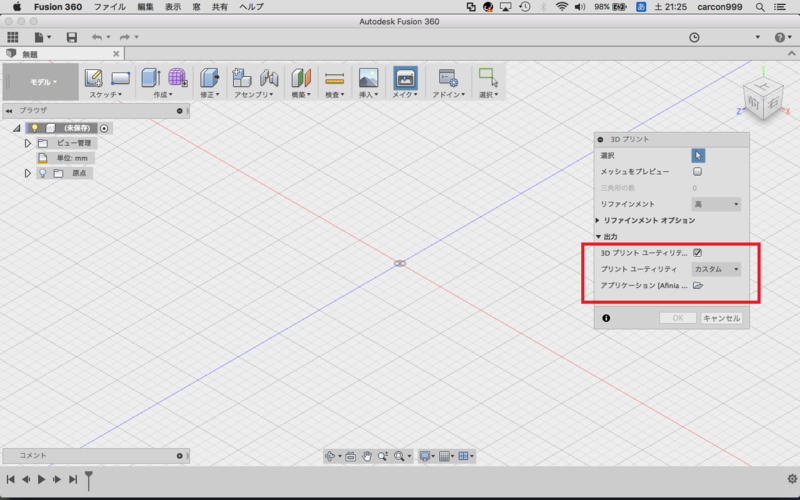
Task: Open the View menu
Action: click(172, 7)
